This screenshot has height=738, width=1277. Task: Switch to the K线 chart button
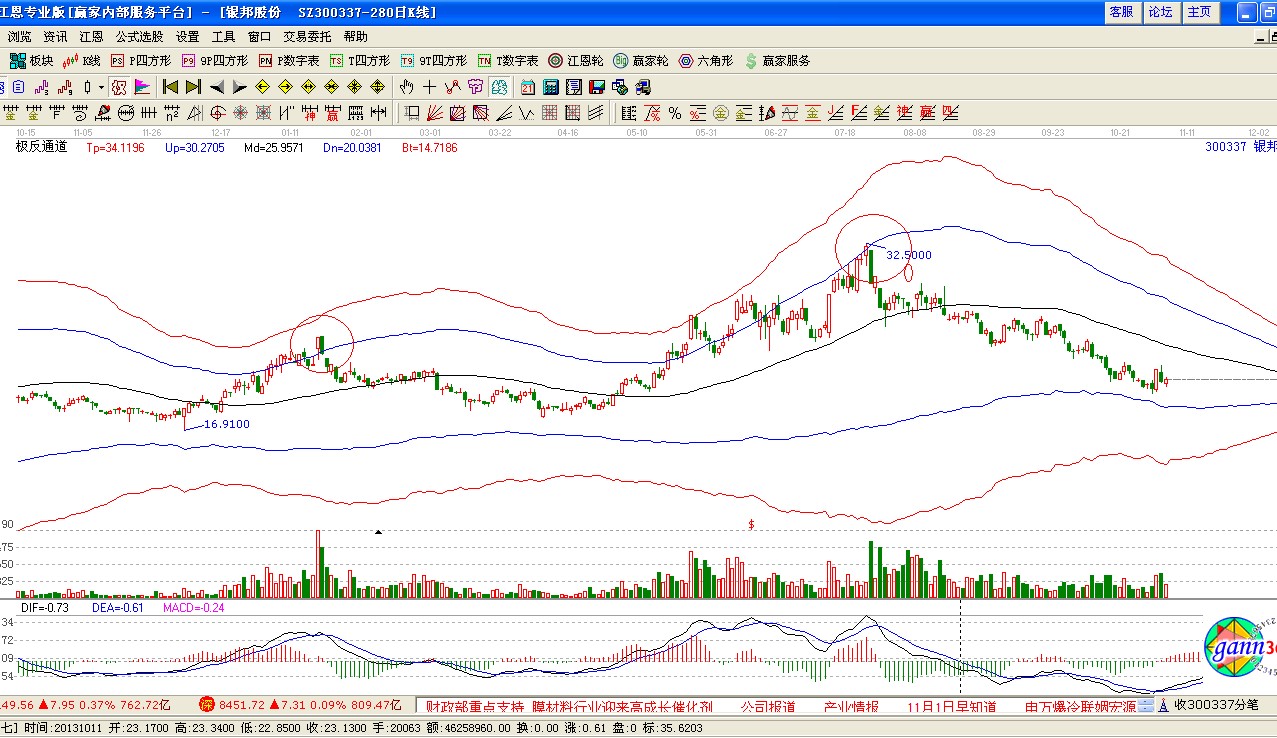point(83,61)
